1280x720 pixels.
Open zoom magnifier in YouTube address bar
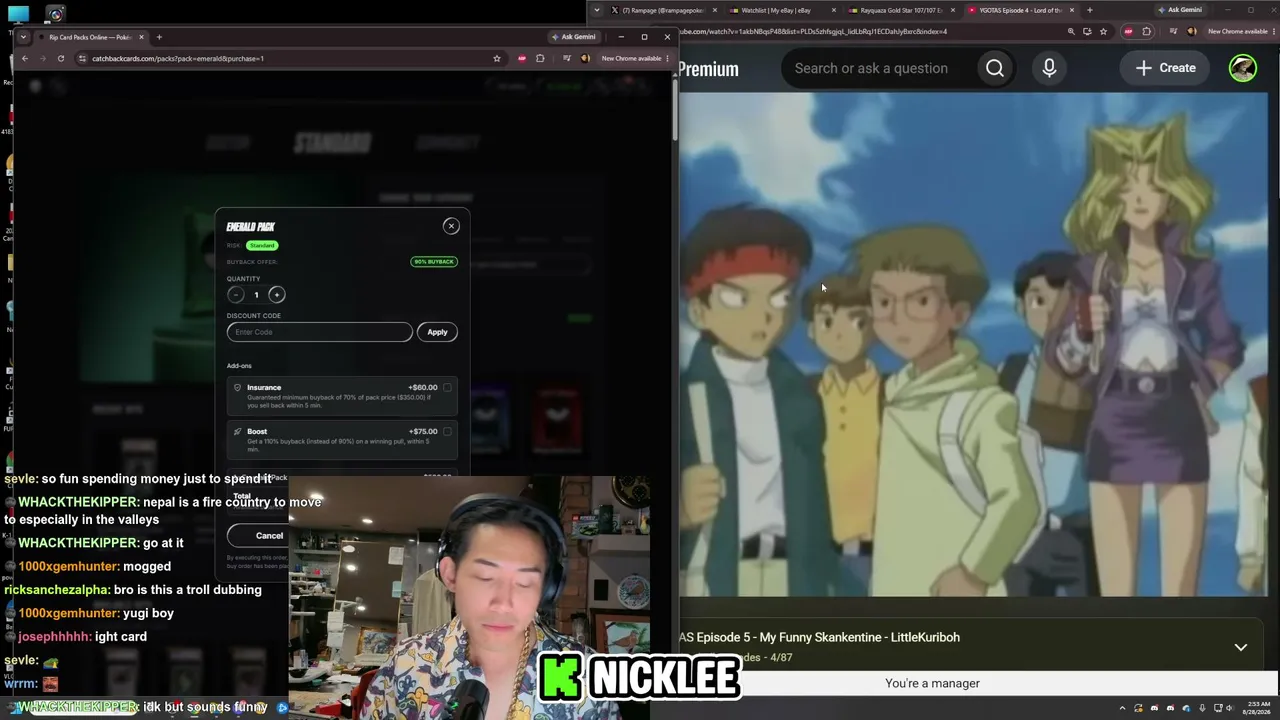1071,31
